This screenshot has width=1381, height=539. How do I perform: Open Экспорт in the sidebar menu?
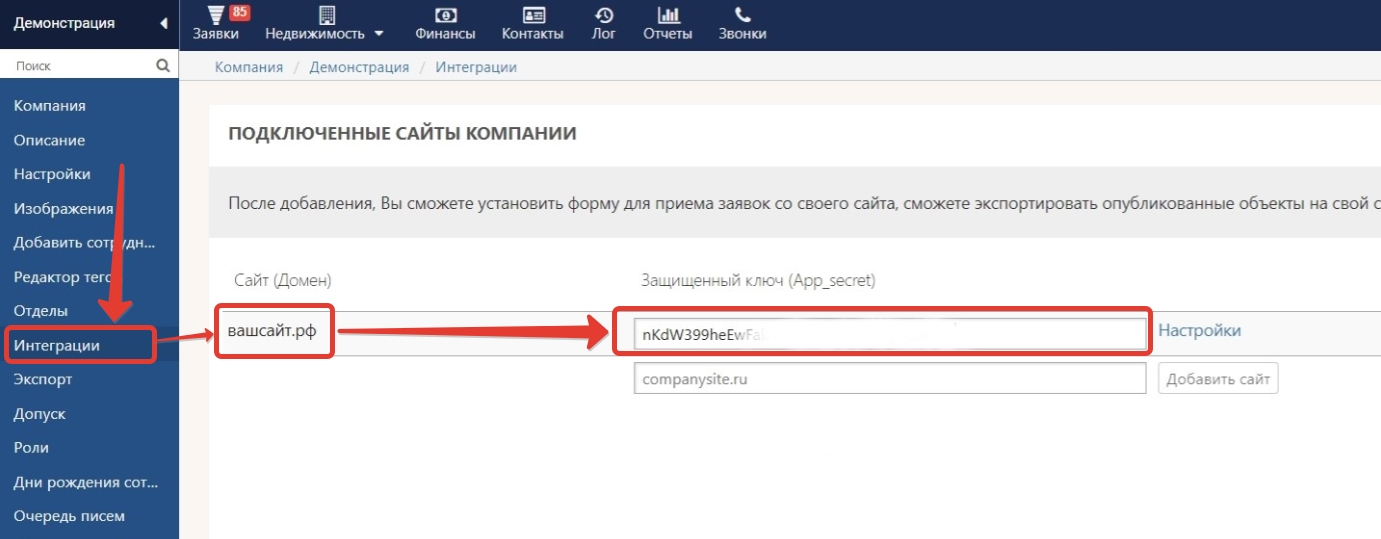[x=43, y=379]
